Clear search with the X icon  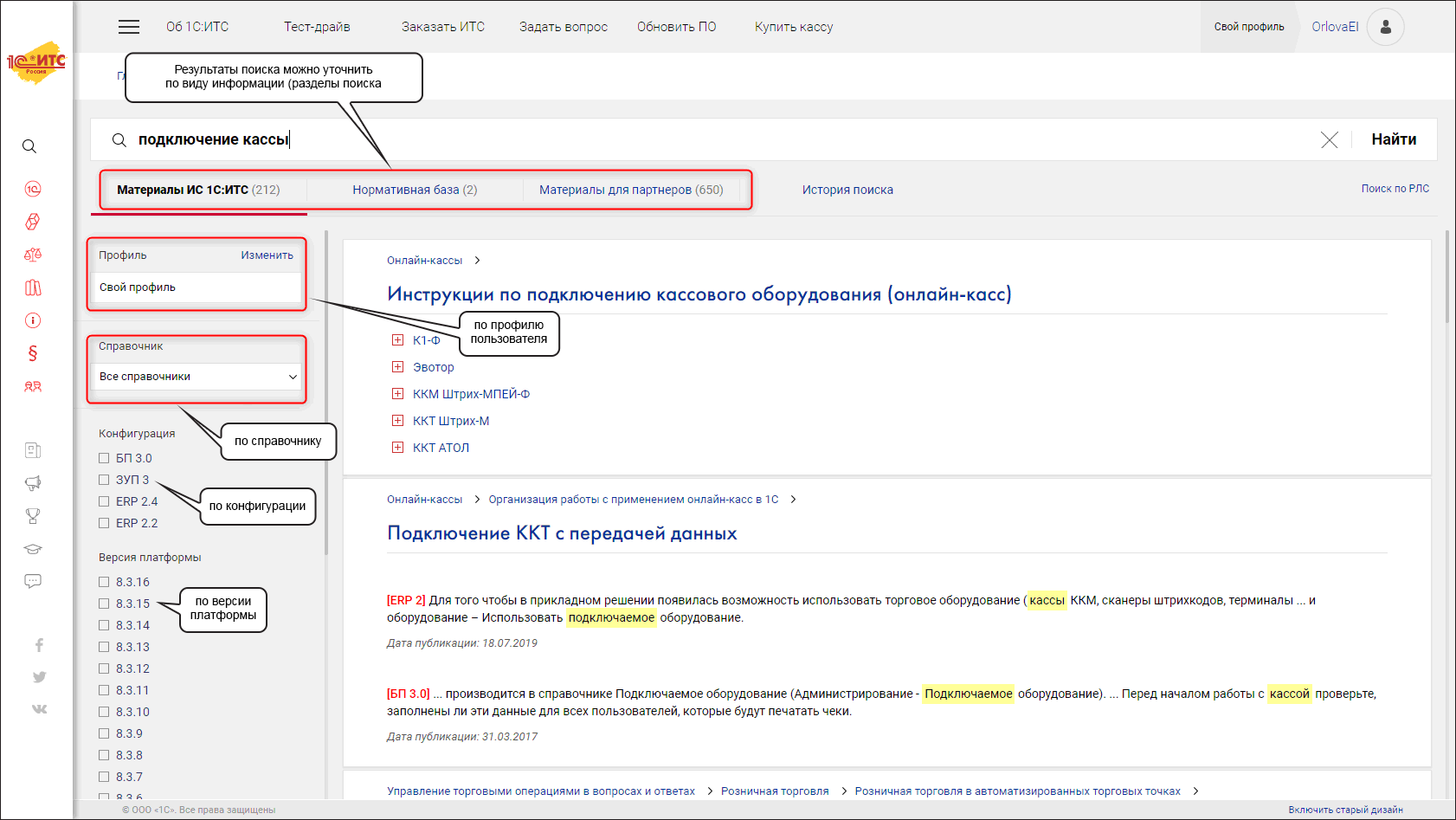[x=1330, y=139]
